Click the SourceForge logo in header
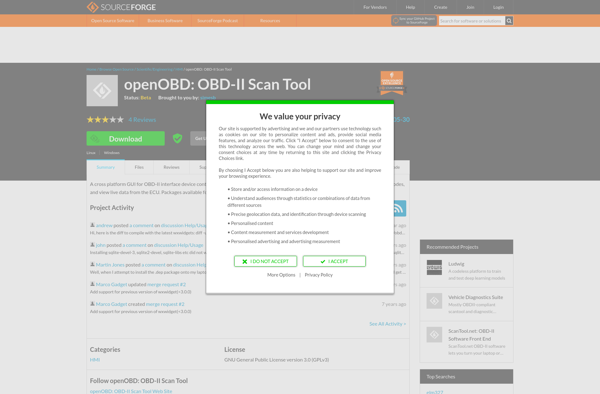This screenshot has width=600, height=394. (x=121, y=7)
